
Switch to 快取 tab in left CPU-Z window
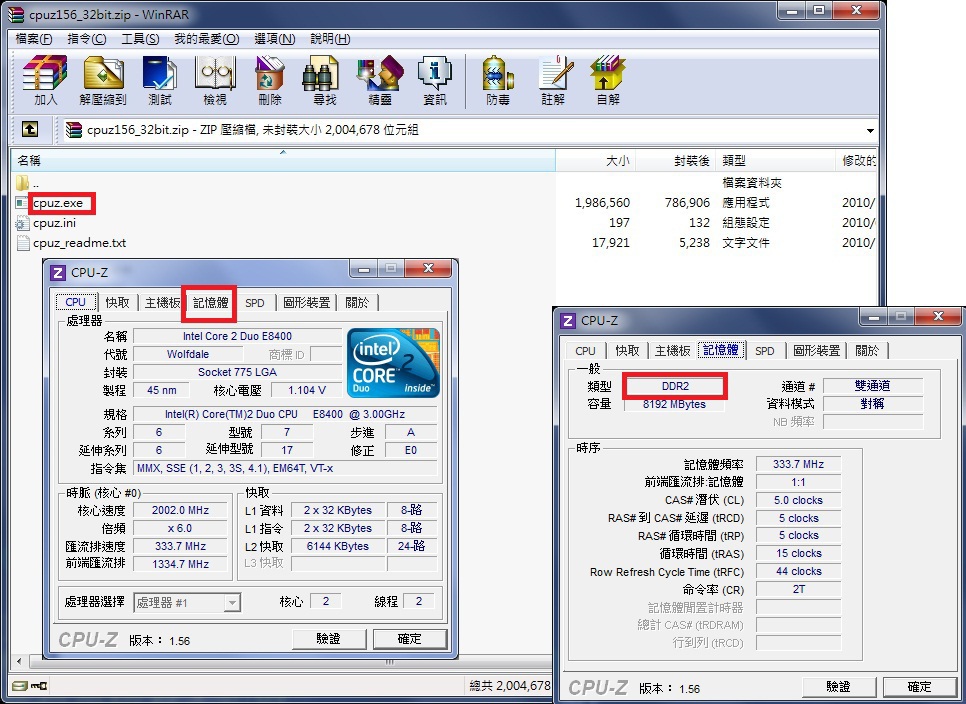click(x=118, y=302)
